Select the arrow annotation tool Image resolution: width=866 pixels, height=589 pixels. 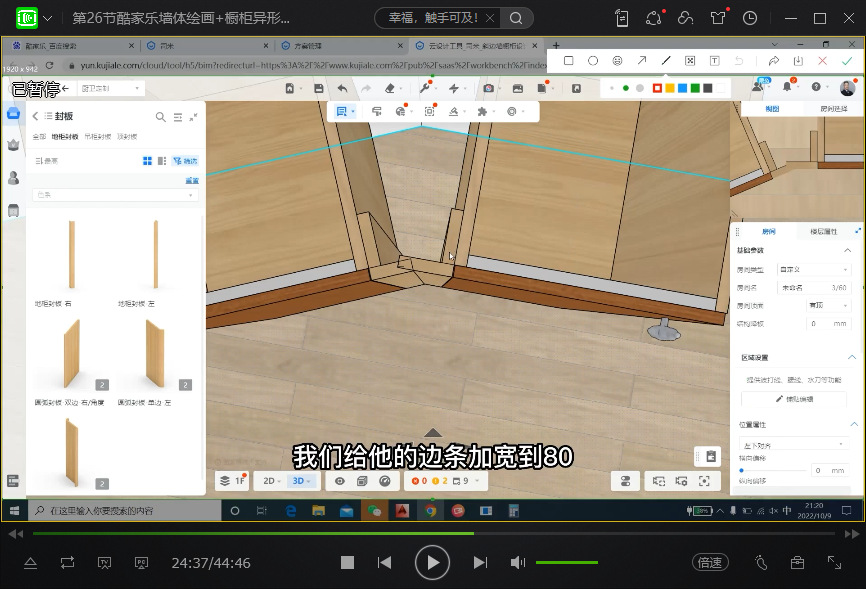click(x=642, y=61)
